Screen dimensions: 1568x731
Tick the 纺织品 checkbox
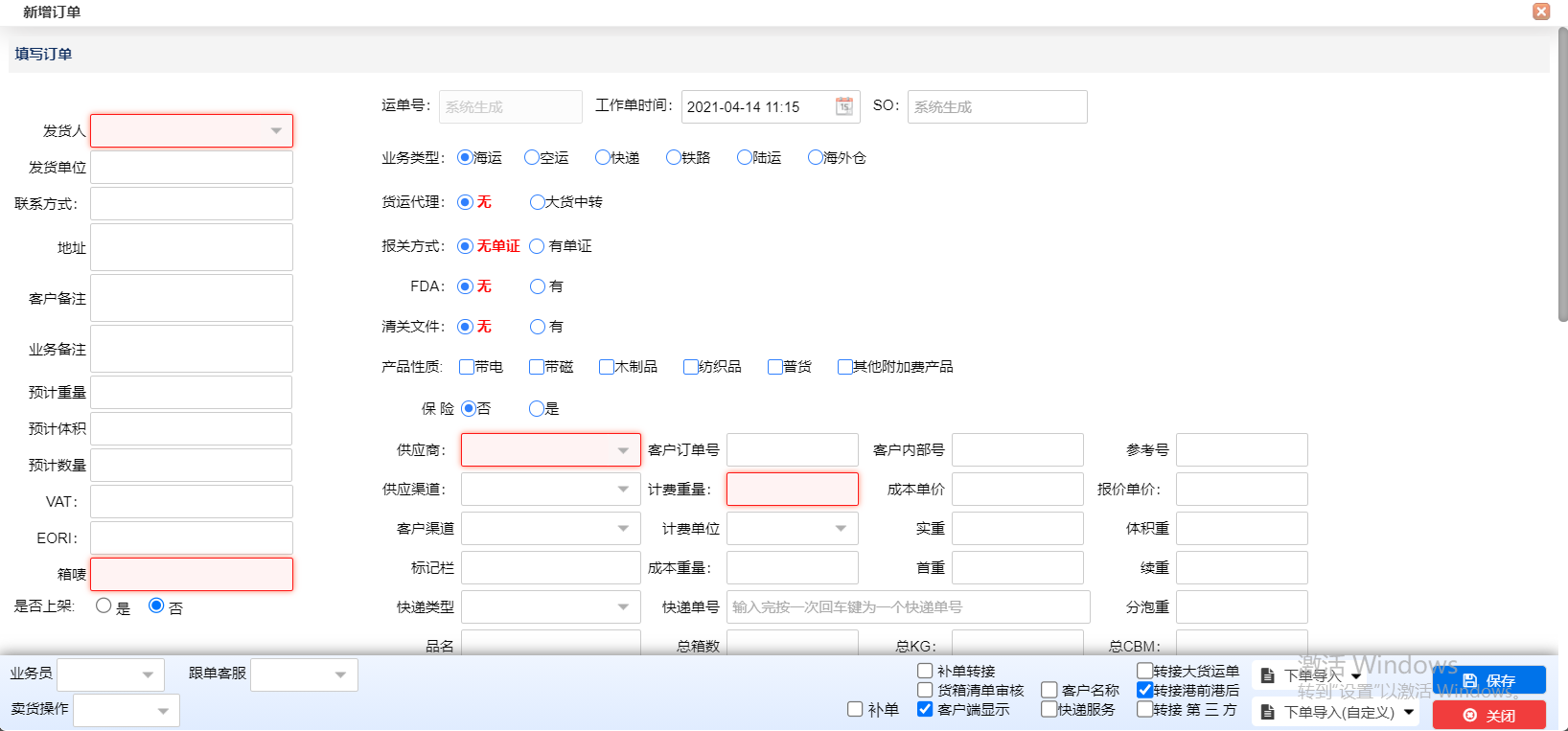[691, 367]
